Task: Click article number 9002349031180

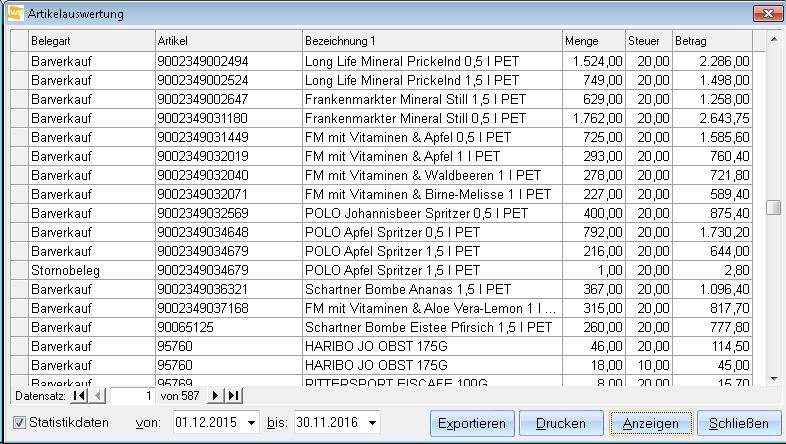Action: (x=203, y=118)
